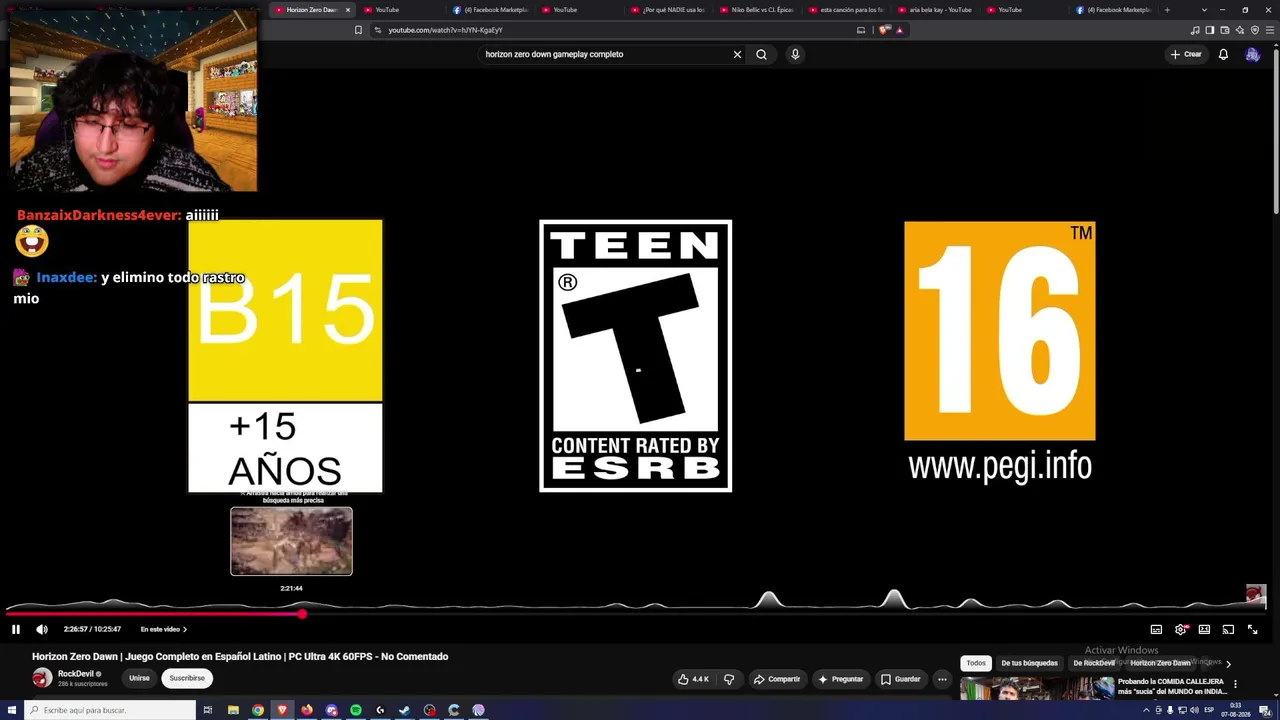Open the player settings gear

(x=1181, y=629)
